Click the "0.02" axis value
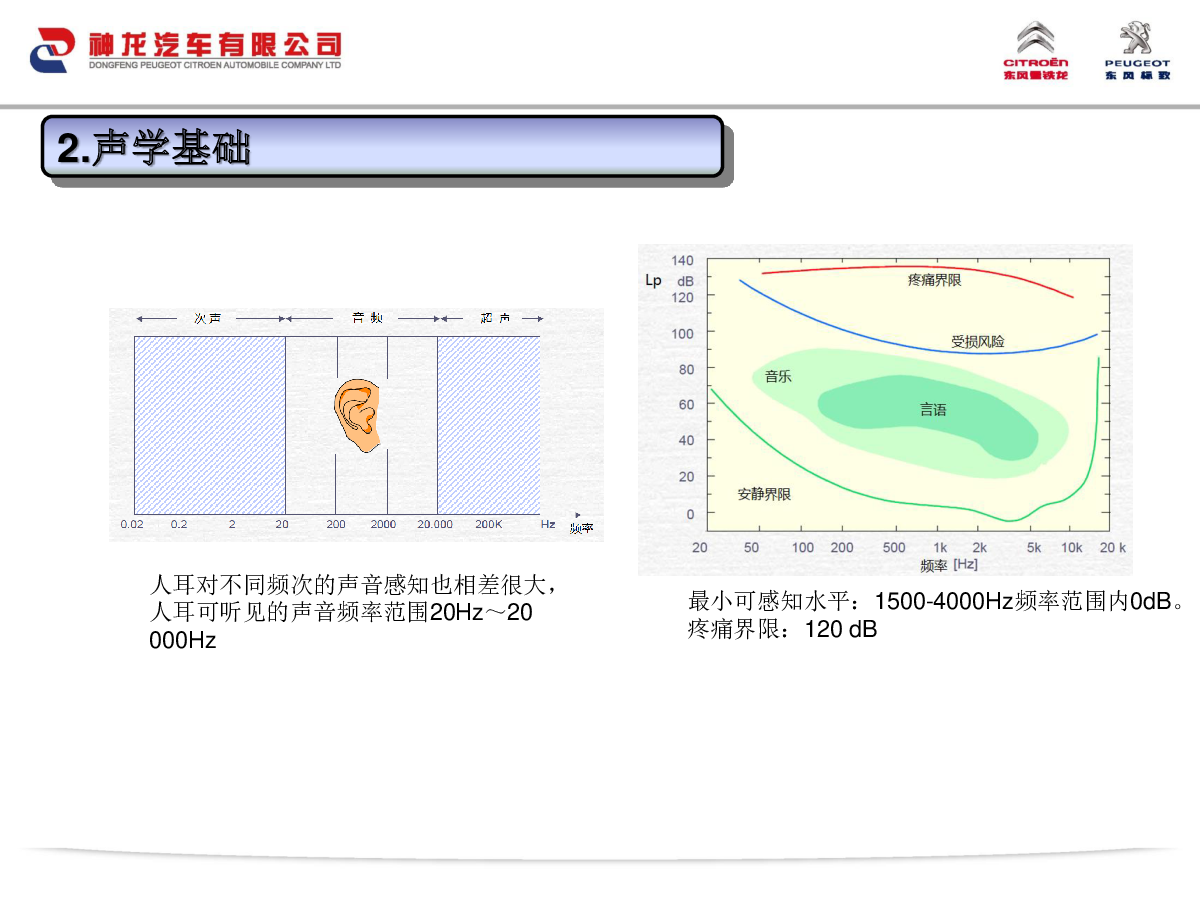 pos(132,524)
